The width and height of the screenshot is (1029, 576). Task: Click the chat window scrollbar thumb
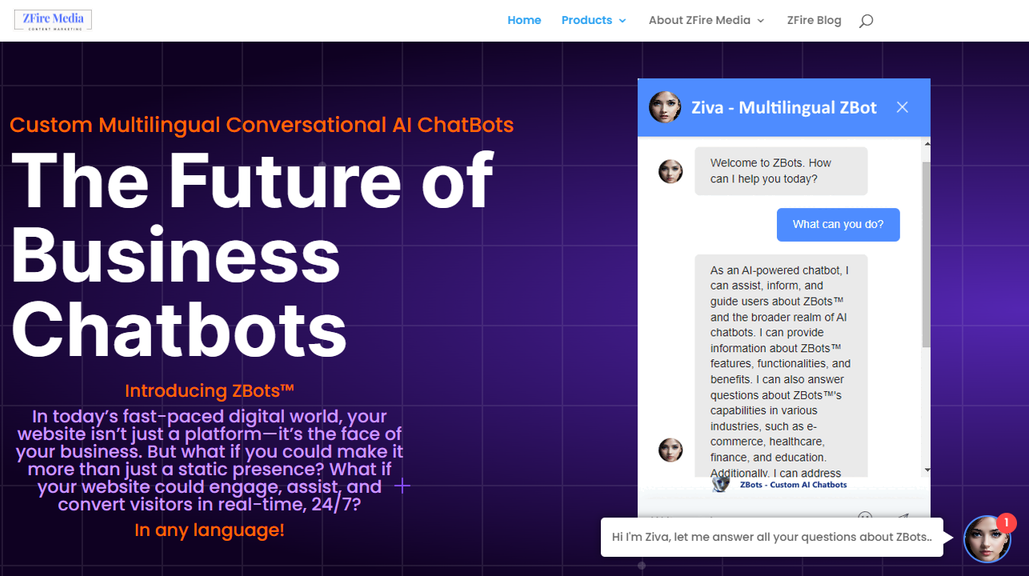point(927,255)
